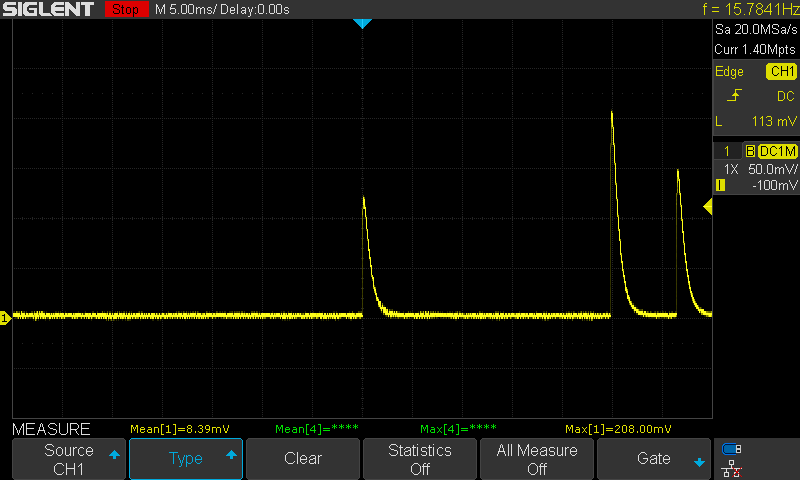The height and width of the screenshot is (480, 800).
Task: Toggle the All Measure Off softkey
Action: pyautogui.click(x=537, y=459)
